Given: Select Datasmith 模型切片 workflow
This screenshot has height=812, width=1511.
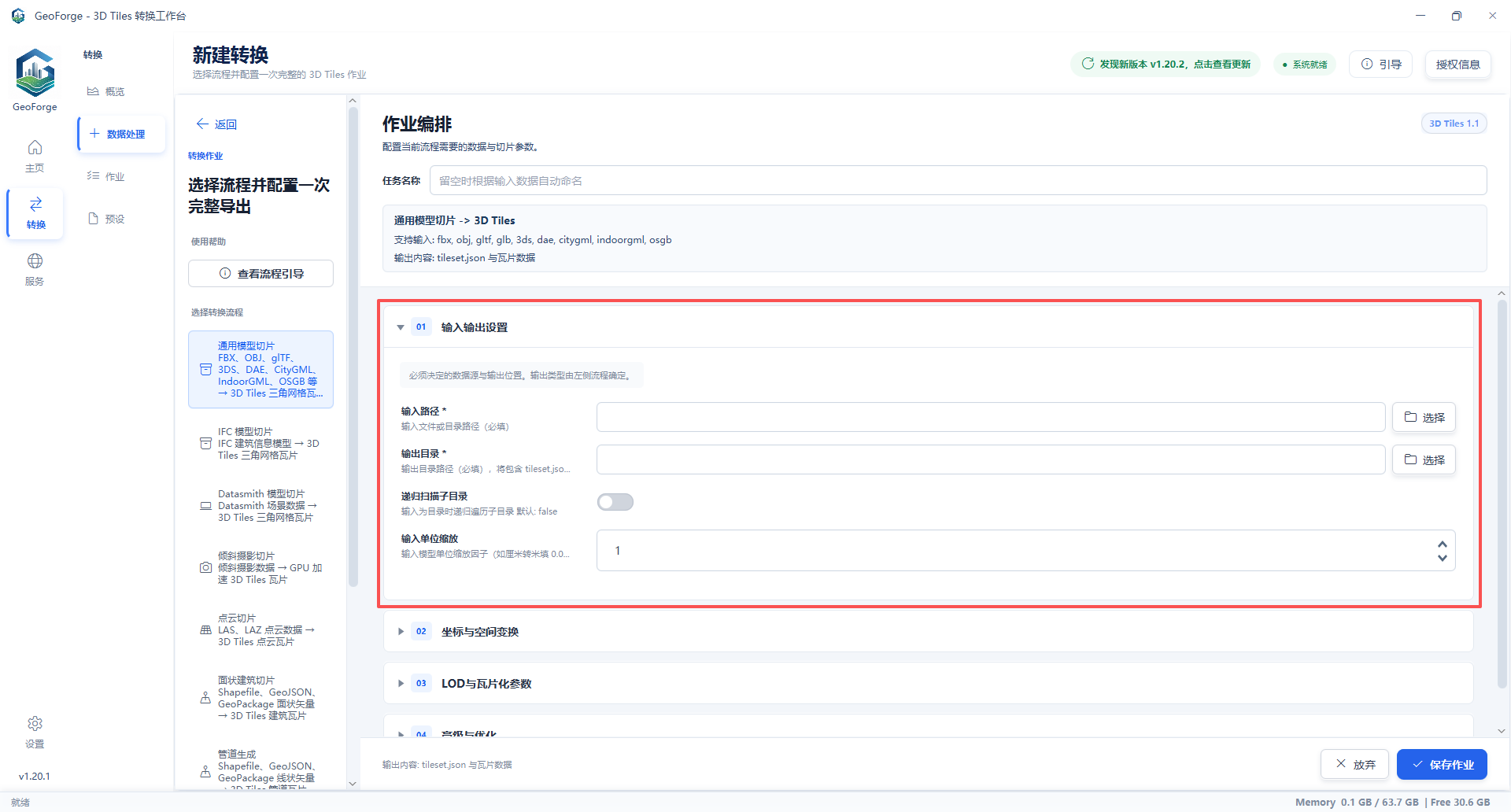Looking at the screenshot, I should click(260, 505).
